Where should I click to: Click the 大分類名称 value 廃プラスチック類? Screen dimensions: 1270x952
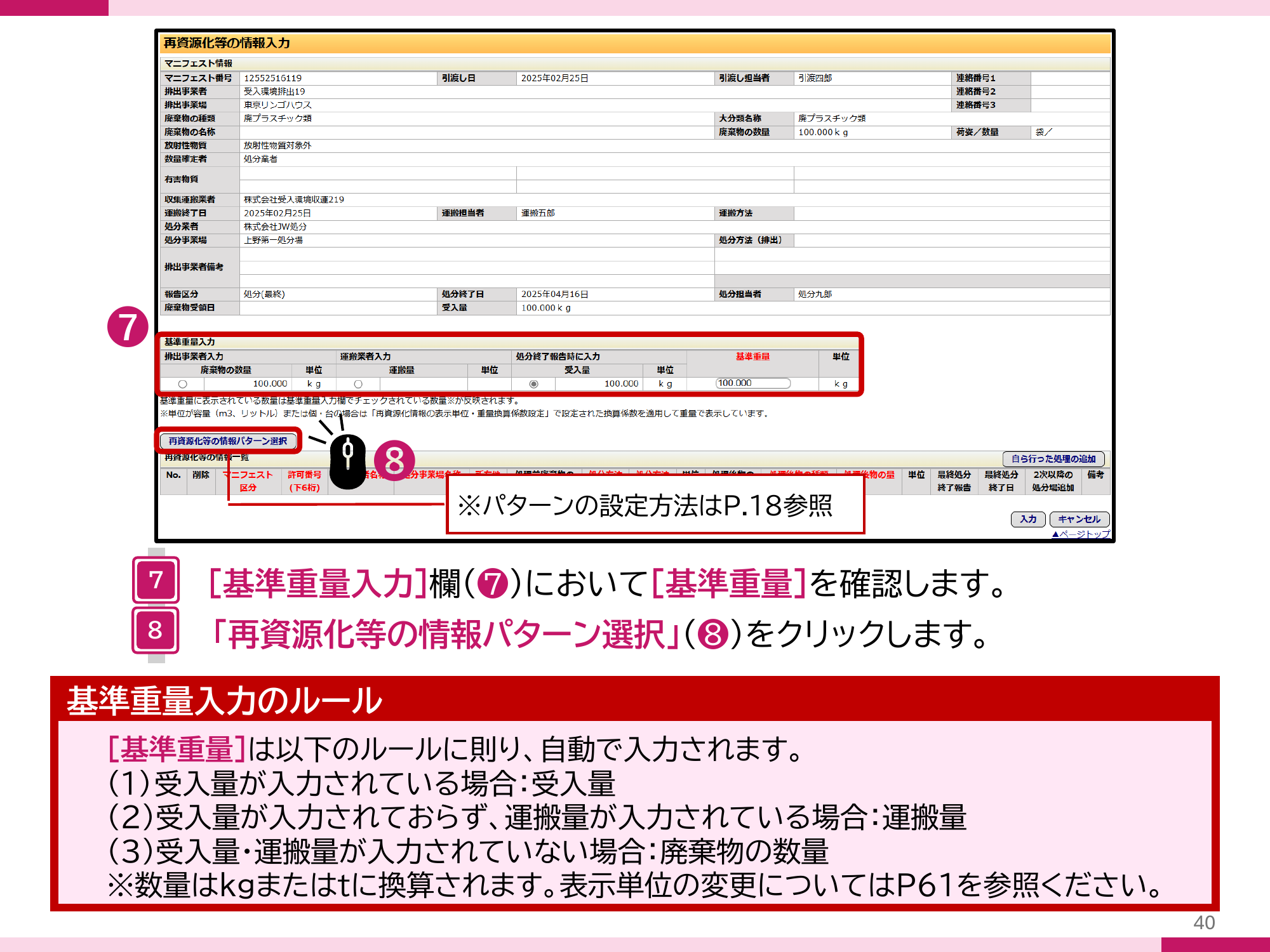pyautogui.click(x=832, y=119)
